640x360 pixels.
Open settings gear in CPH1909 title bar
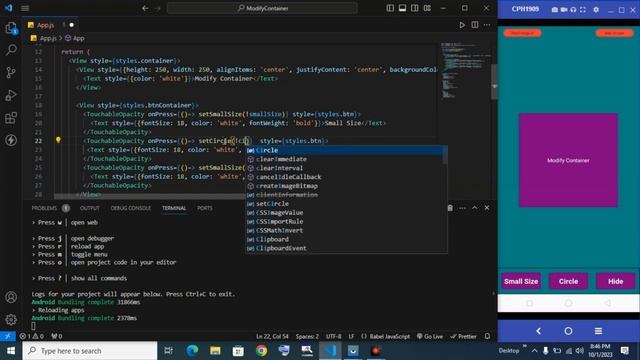pyautogui.click(x=596, y=9)
